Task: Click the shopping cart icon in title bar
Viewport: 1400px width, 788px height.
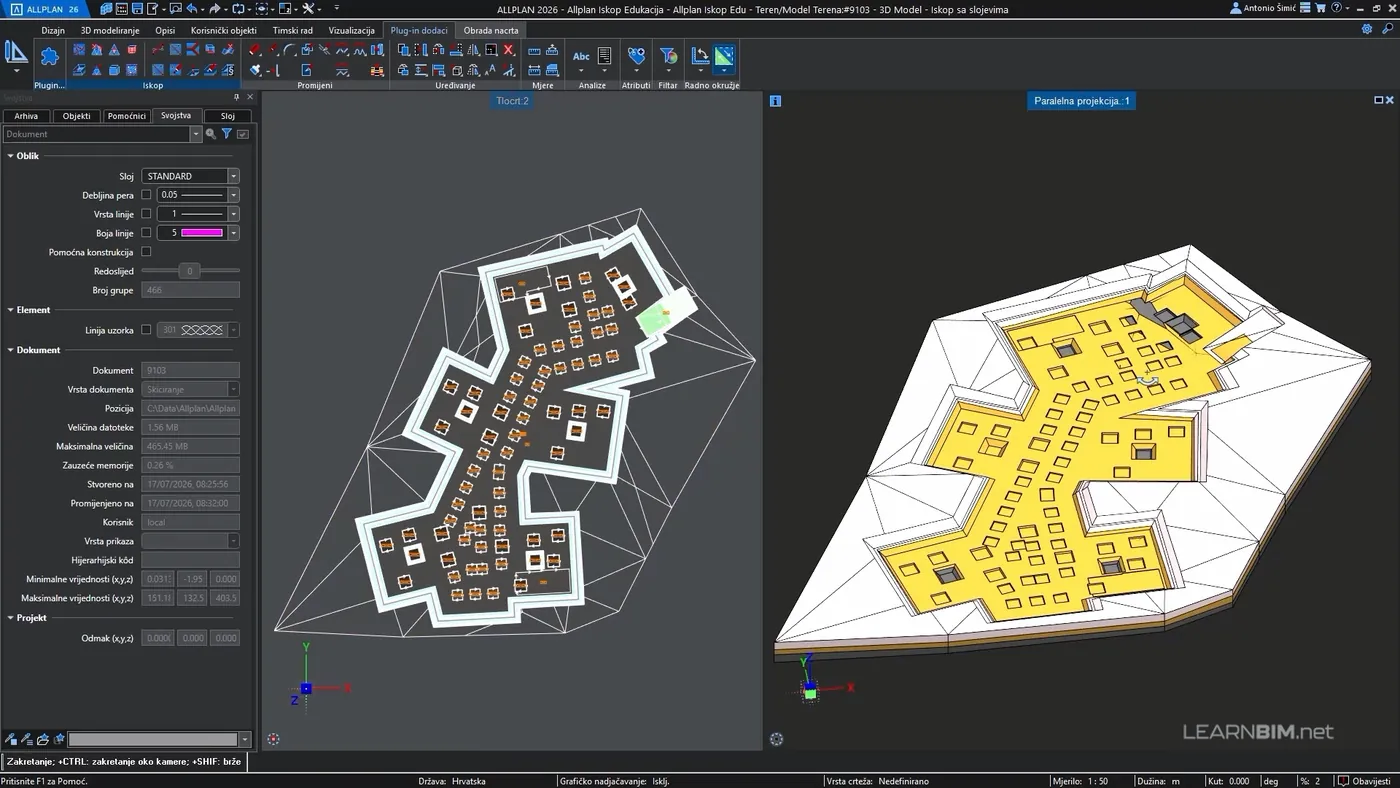Action: pyautogui.click(x=1320, y=8)
